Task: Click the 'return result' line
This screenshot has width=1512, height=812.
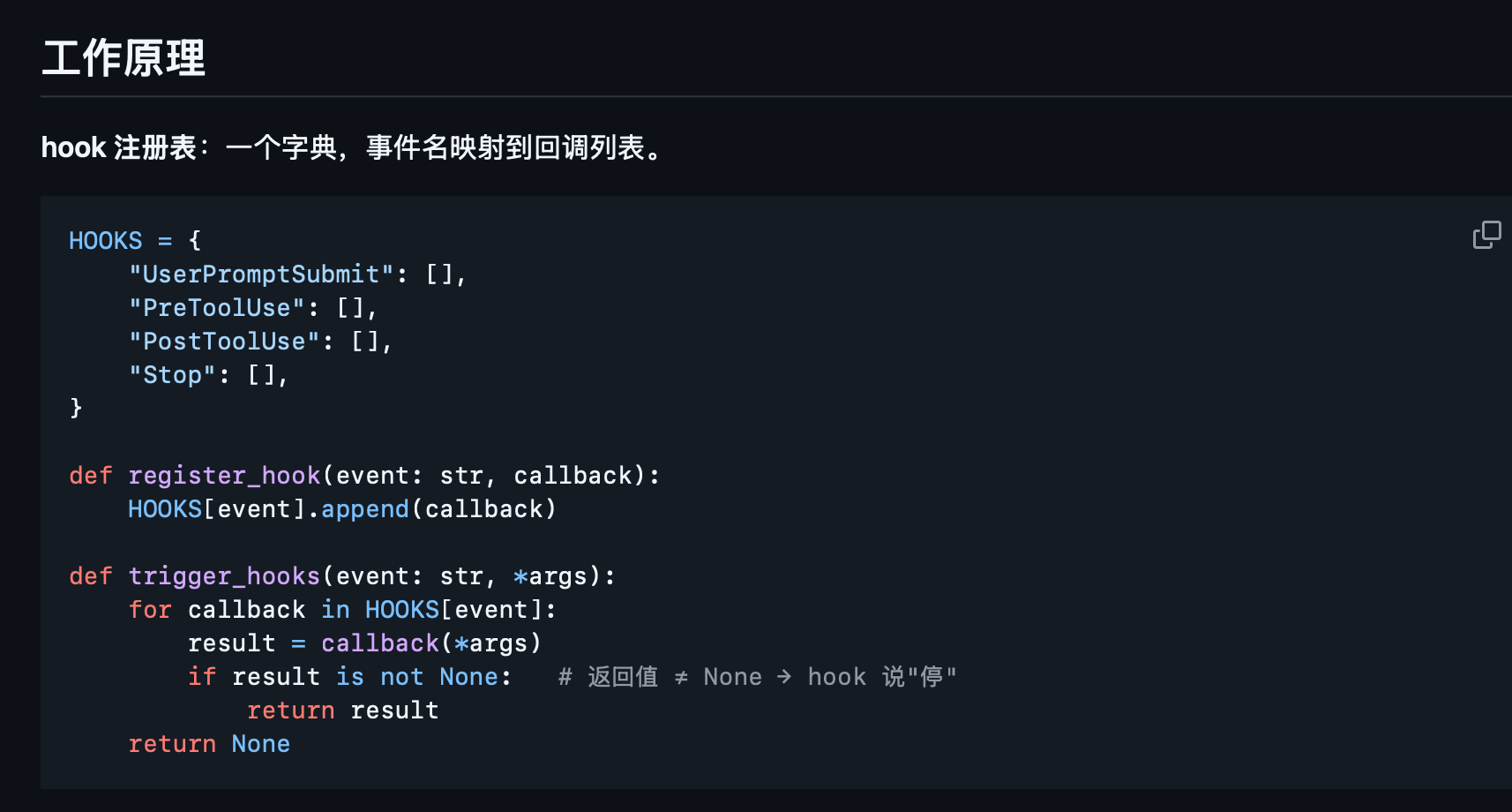Action: (x=343, y=710)
